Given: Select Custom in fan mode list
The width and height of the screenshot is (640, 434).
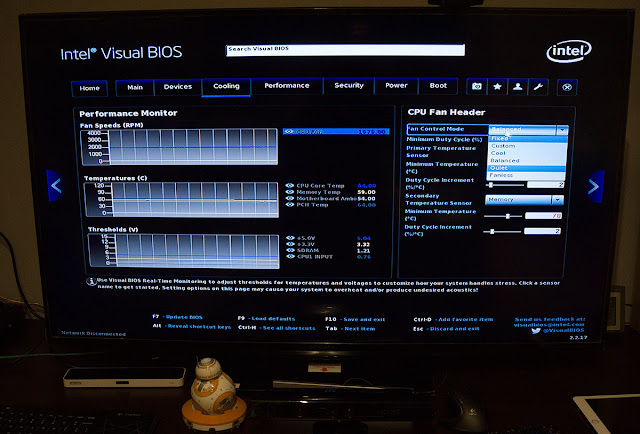Looking at the screenshot, I should (x=527, y=146).
